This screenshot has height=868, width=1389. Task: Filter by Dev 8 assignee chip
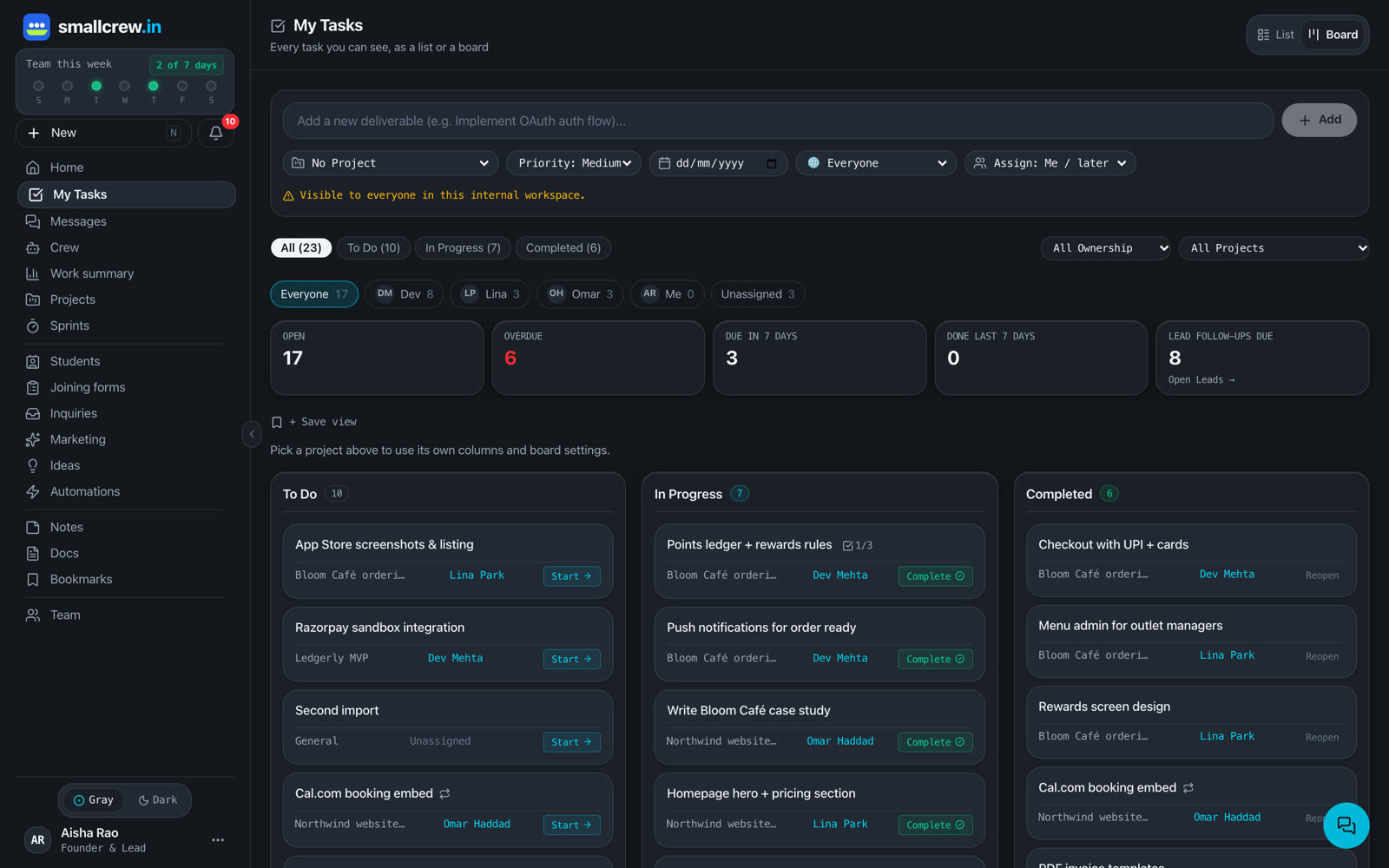[405, 294]
